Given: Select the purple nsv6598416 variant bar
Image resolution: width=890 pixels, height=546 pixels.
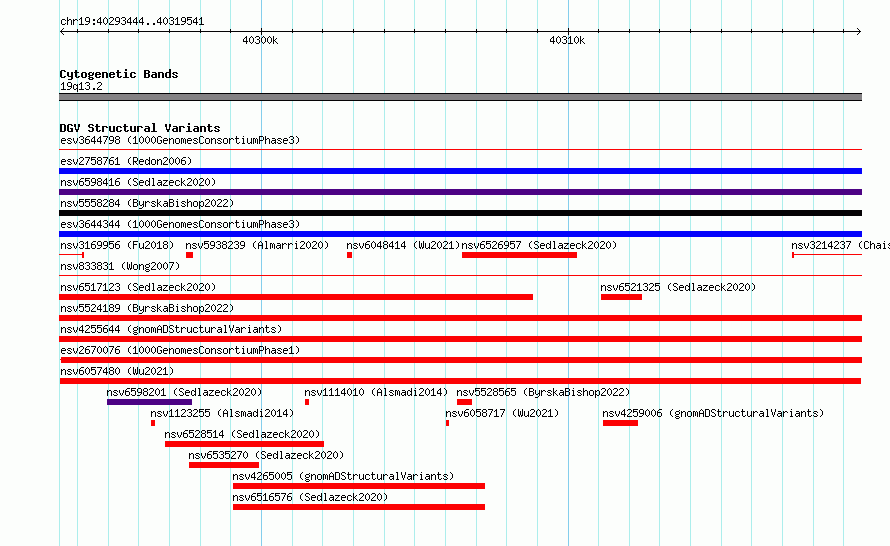Looking at the screenshot, I should (x=460, y=192).
